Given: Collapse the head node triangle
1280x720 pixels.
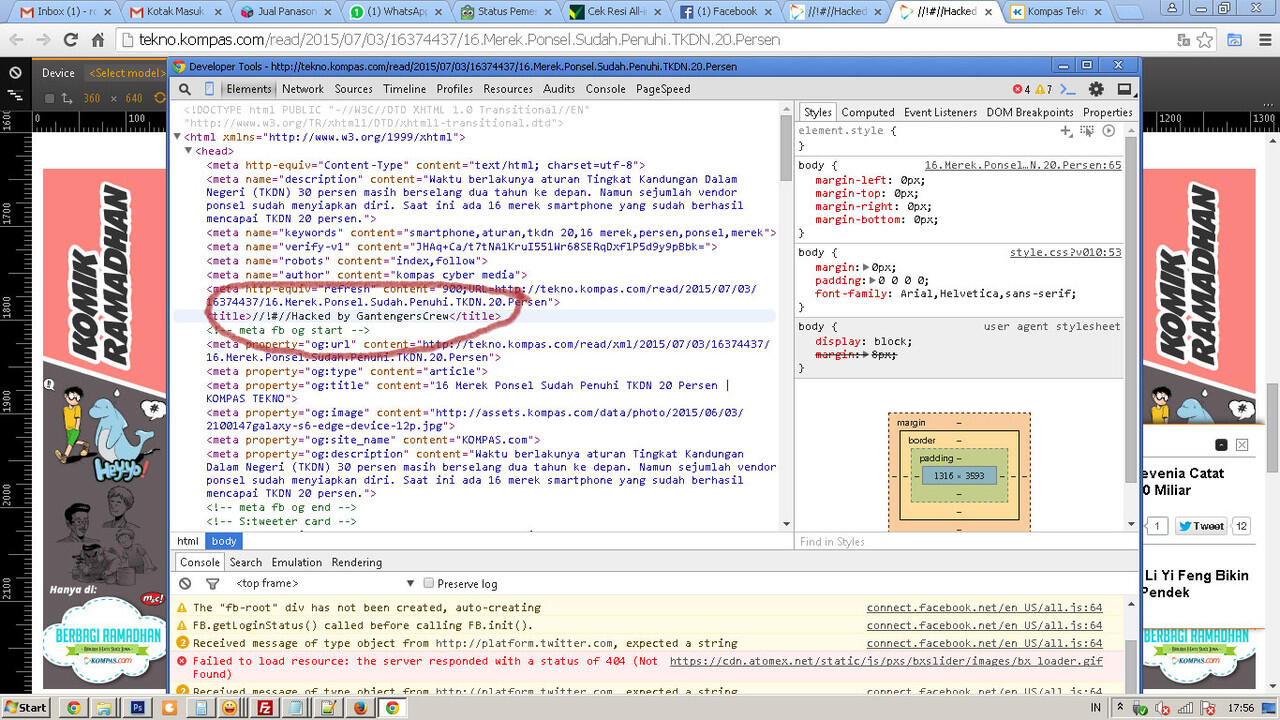Looking at the screenshot, I should pos(187,151).
